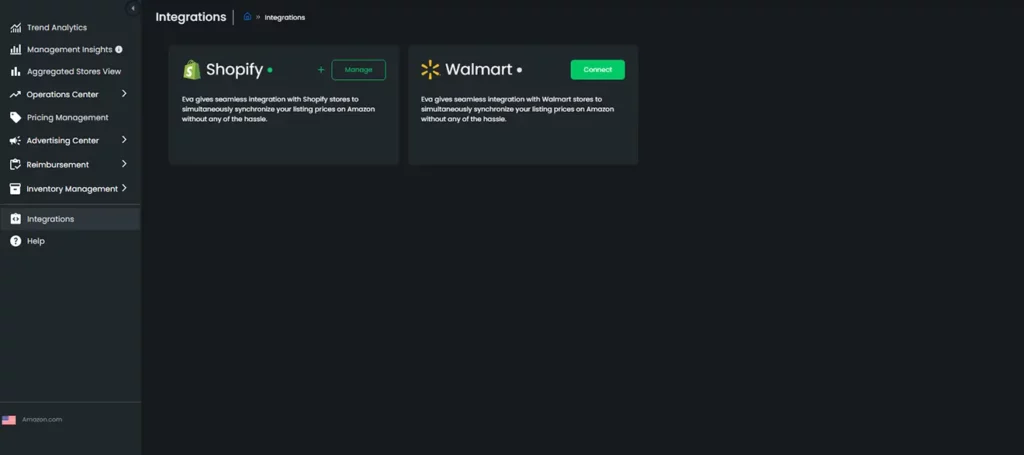Click the Management Insights bar chart icon
The height and width of the screenshot is (455, 1024).
click(x=16, y=50)
